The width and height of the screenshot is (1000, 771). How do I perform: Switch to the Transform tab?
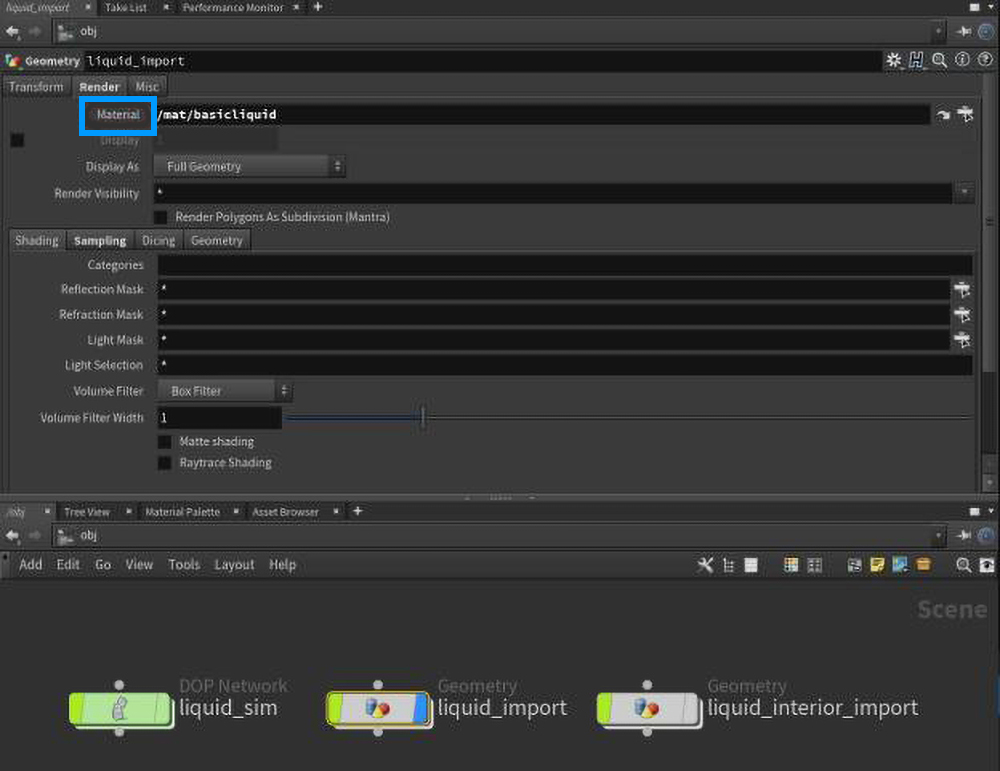tap(36, 87)
